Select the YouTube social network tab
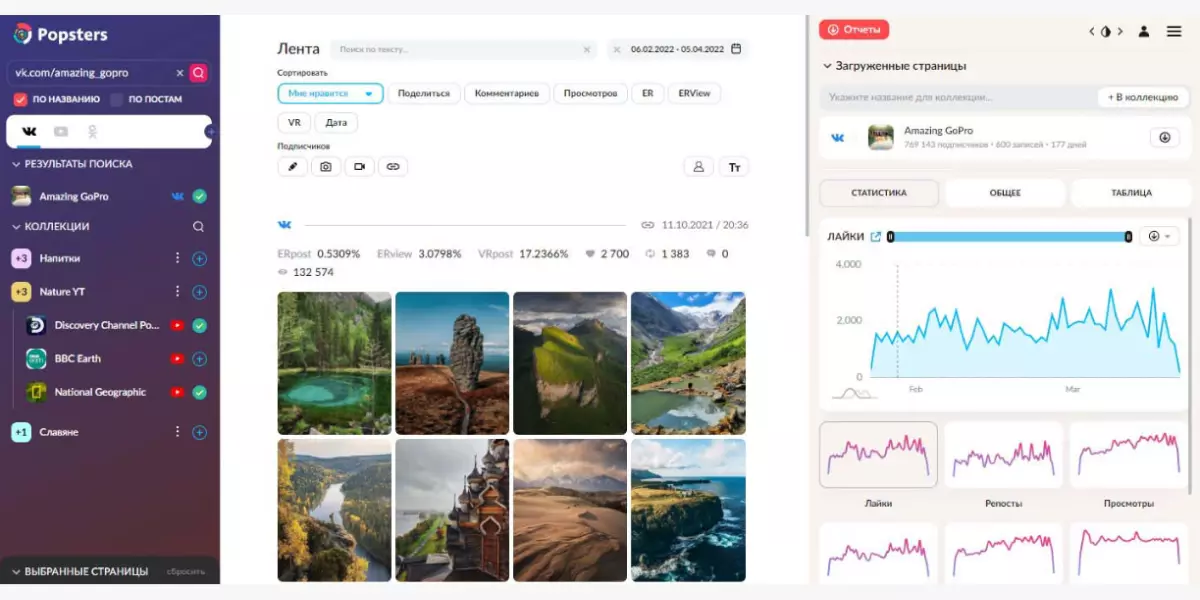Image resolution: width=1200 pixels, height=600 pixels. 61,131
